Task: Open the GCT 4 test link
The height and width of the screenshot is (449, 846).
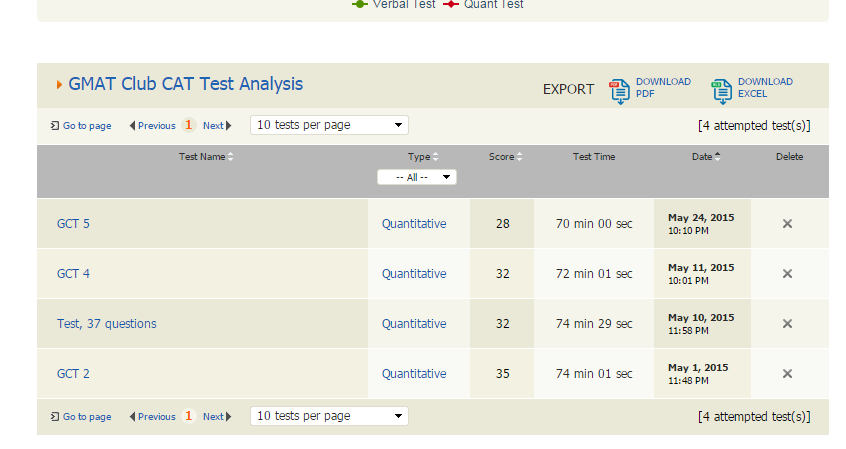Action: tap(73, 274)
